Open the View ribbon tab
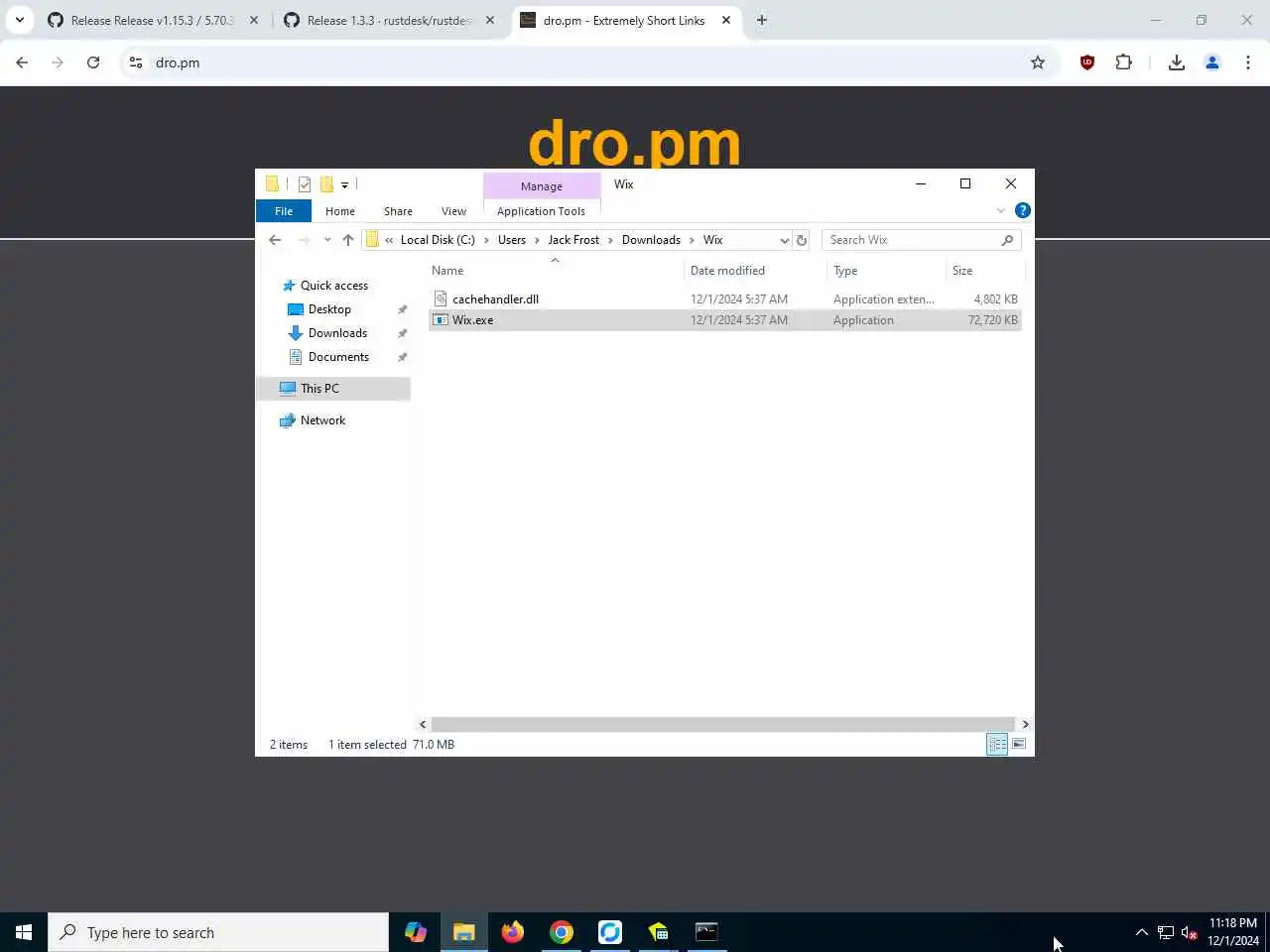This screenshot has height=952, width=1270. click(x=453, y=211)
